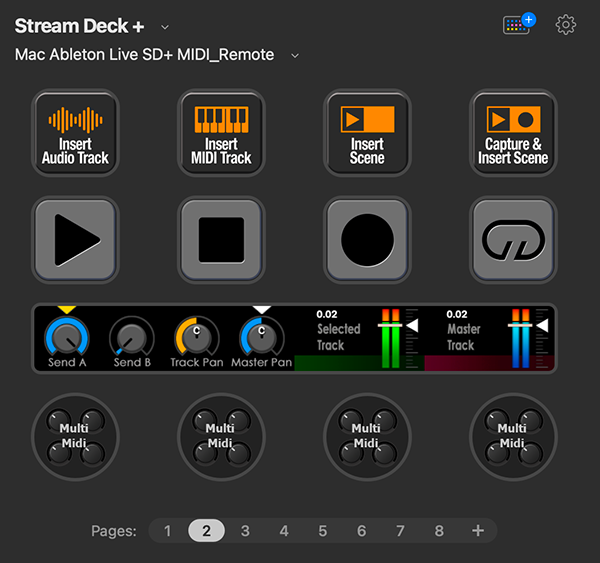The width and height of the screenshot is (600, 563).
Task: Select the Master Pan knob
Action: tap(262, 338)
